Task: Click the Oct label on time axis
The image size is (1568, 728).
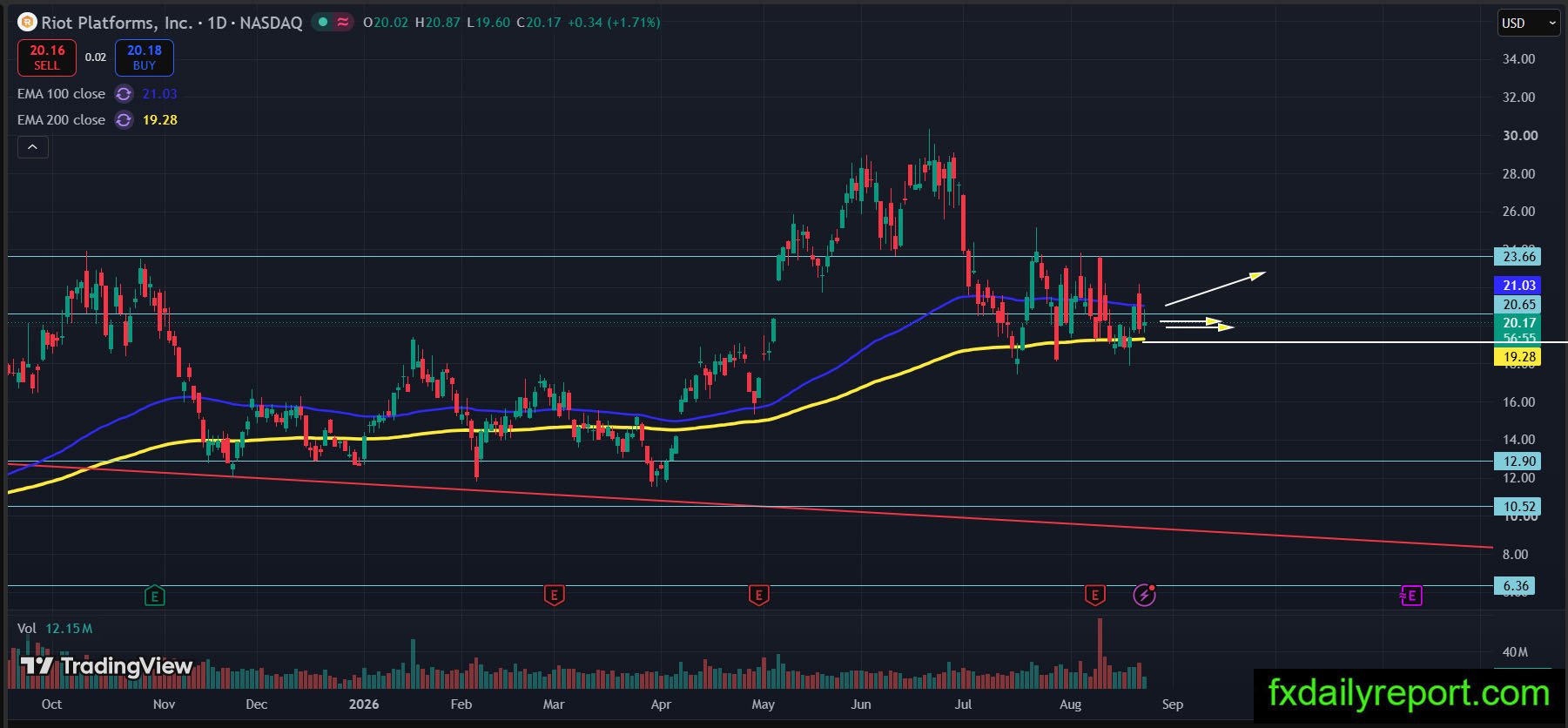Action: [51, 704]
